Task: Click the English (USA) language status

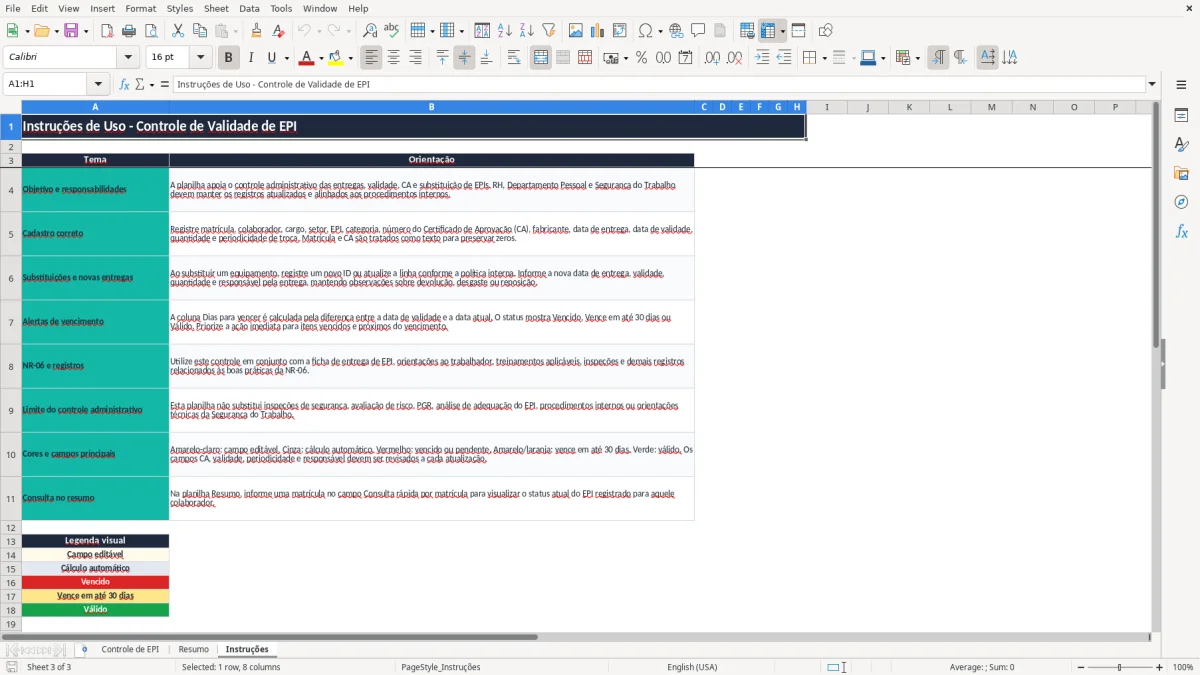Action: click(x=692, y=667)
